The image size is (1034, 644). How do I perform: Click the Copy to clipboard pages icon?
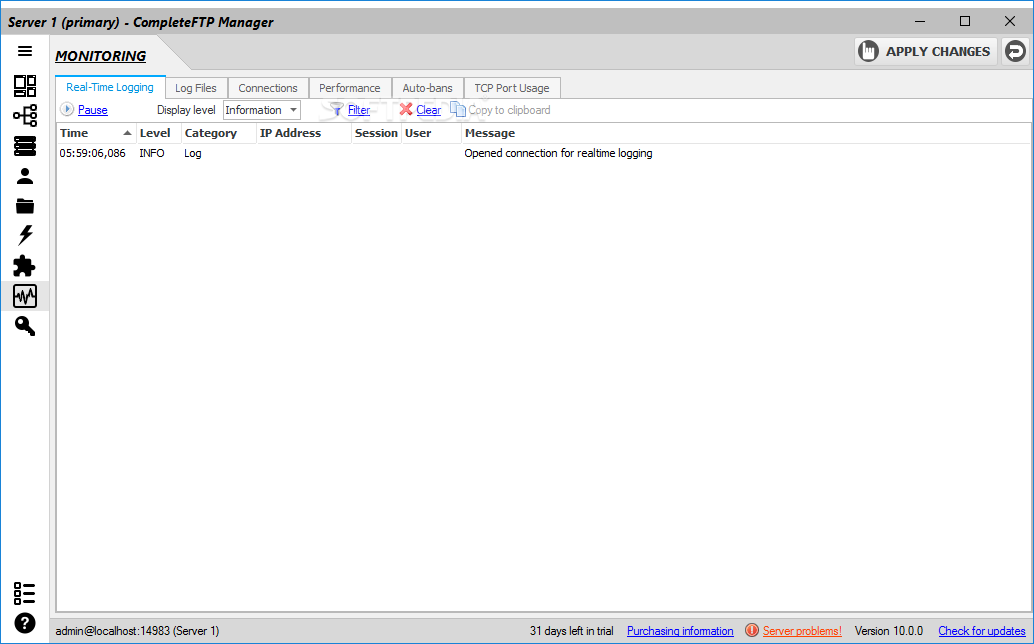[x=458, y=109]
